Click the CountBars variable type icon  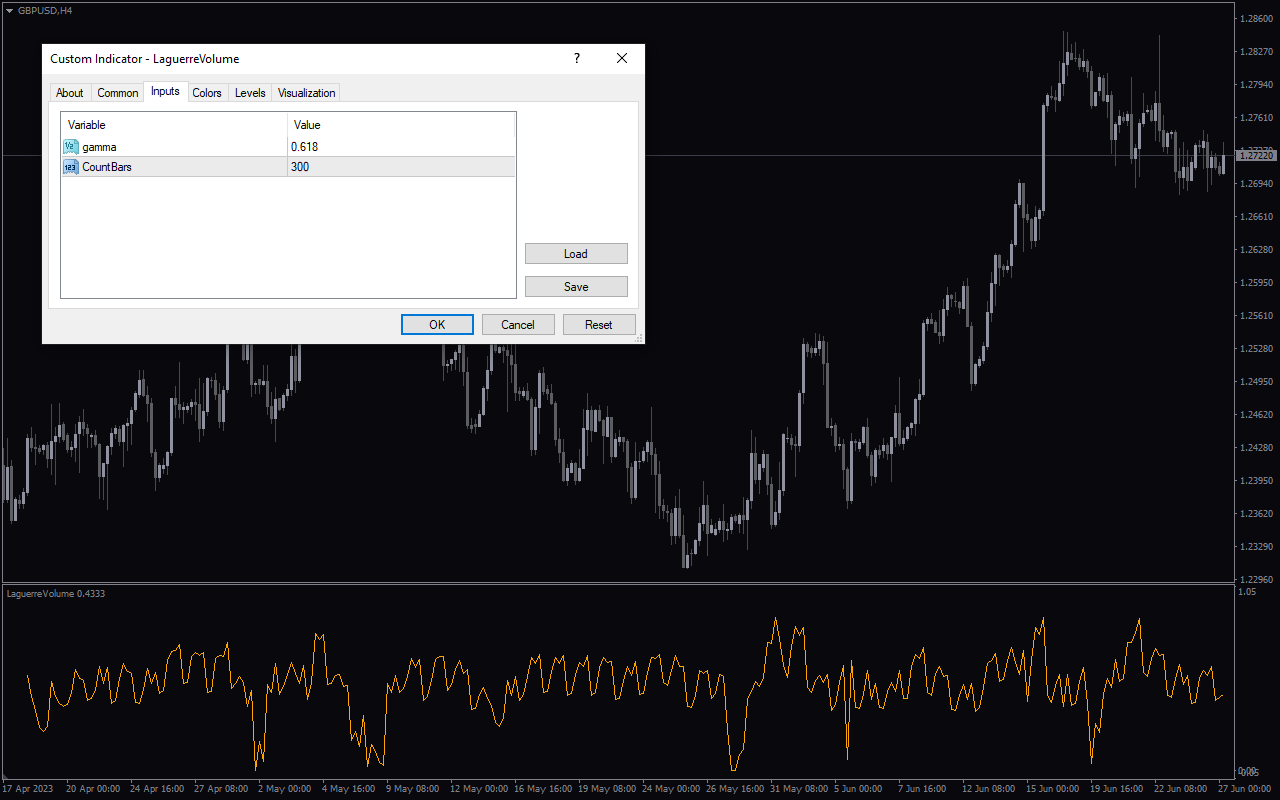click(x=71, y=167)
